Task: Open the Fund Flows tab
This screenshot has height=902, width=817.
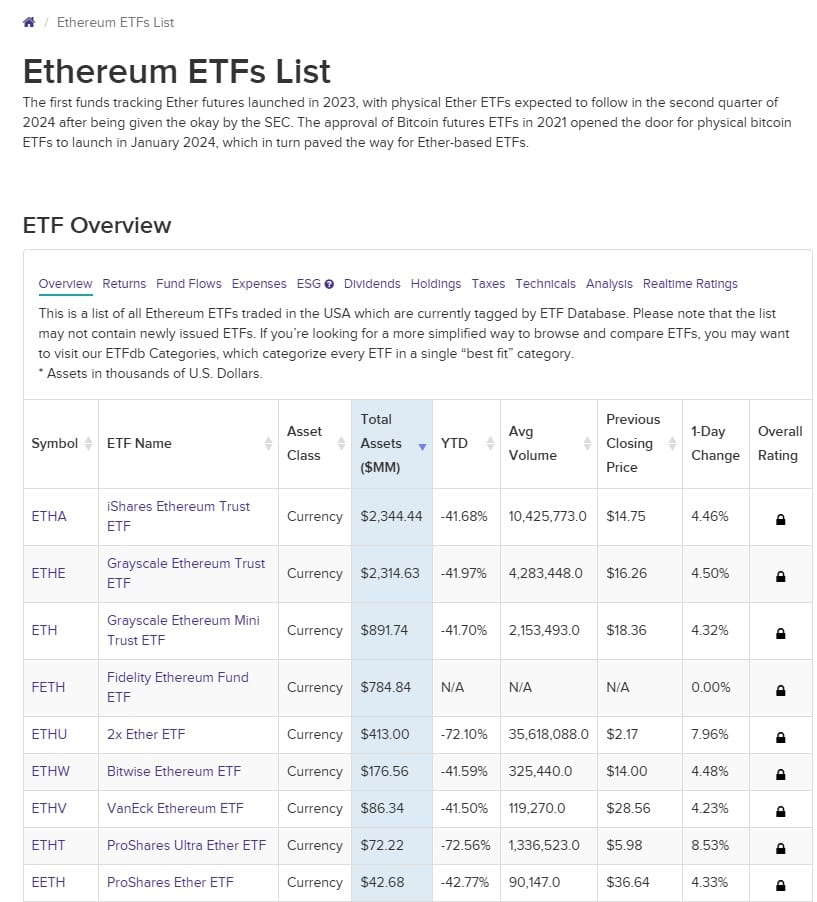Action: click(189, 284)
